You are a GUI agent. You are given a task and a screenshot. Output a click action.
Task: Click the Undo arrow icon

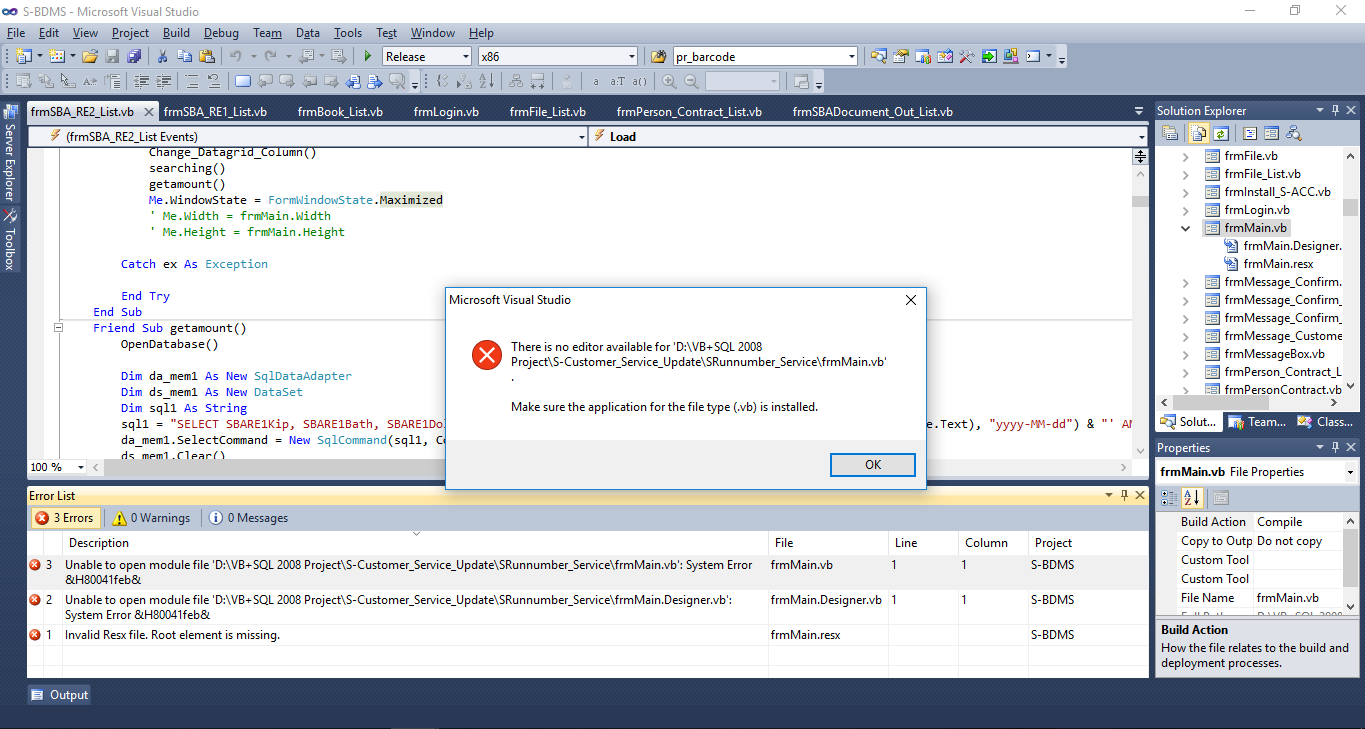(235, 56)
